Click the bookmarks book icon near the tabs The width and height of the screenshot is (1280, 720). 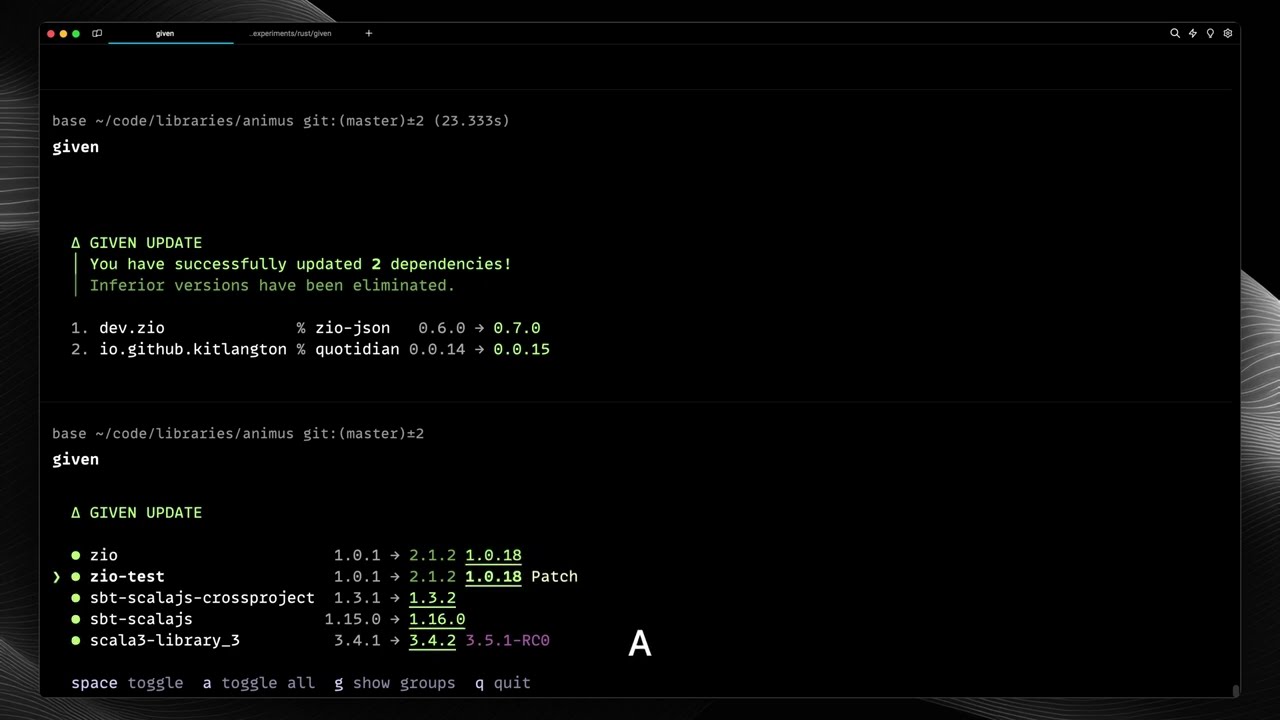(x=97, y=33)
